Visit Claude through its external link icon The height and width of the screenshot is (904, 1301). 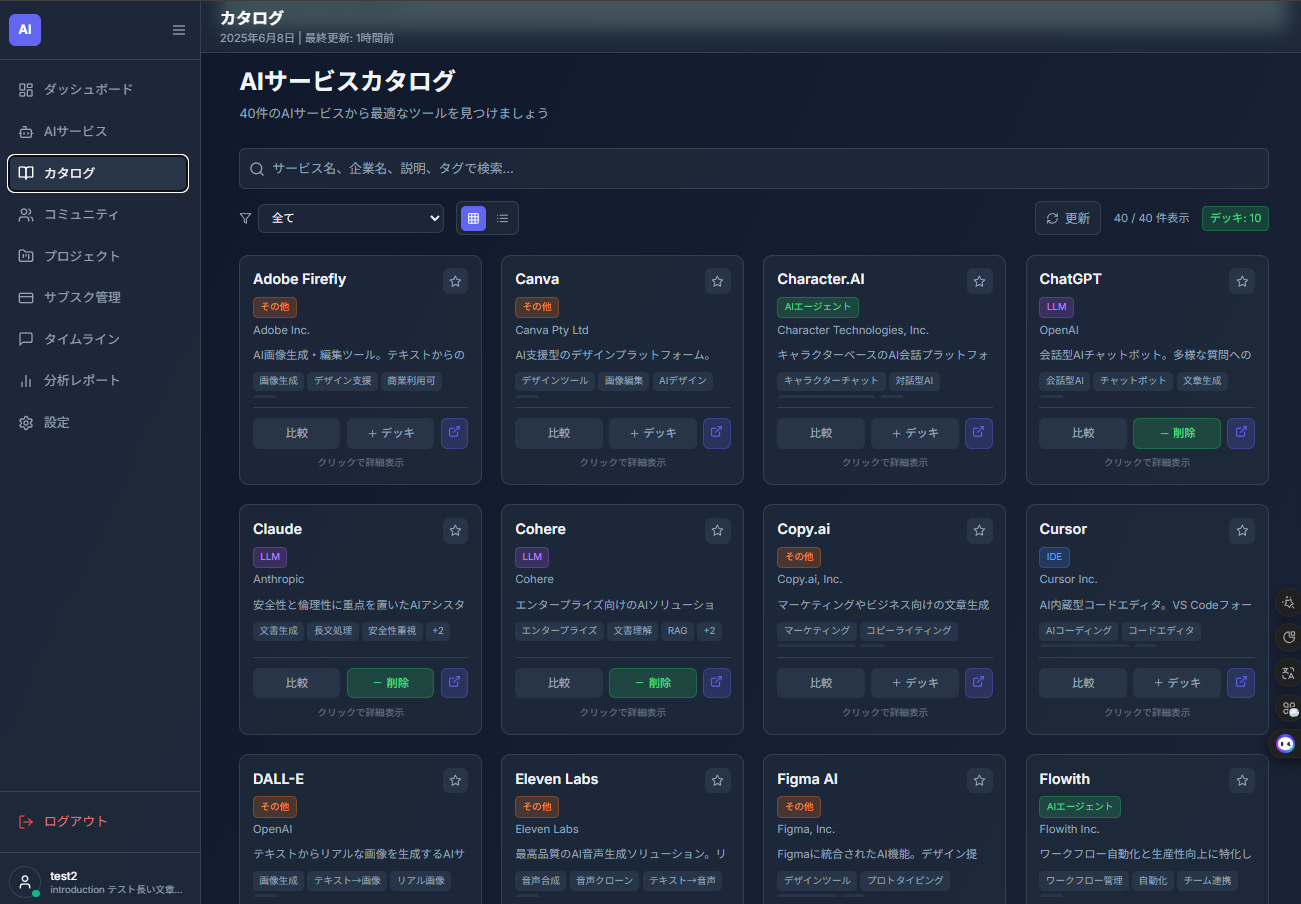(x=454, y=683)
